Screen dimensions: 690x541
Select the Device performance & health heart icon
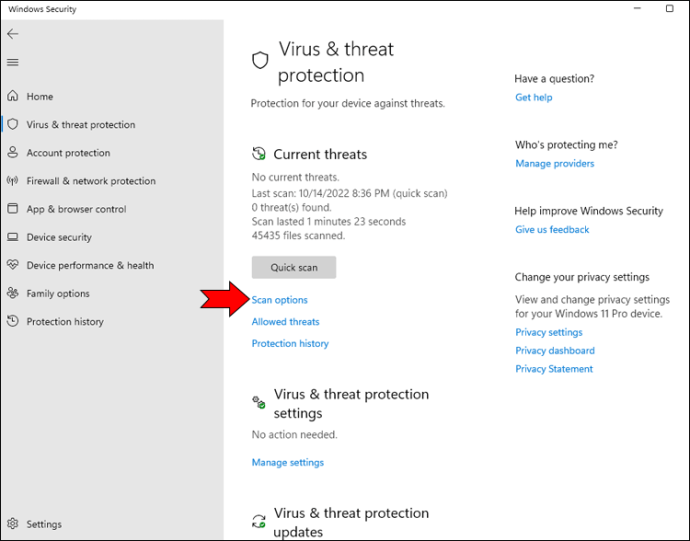[x=13, y=265]
